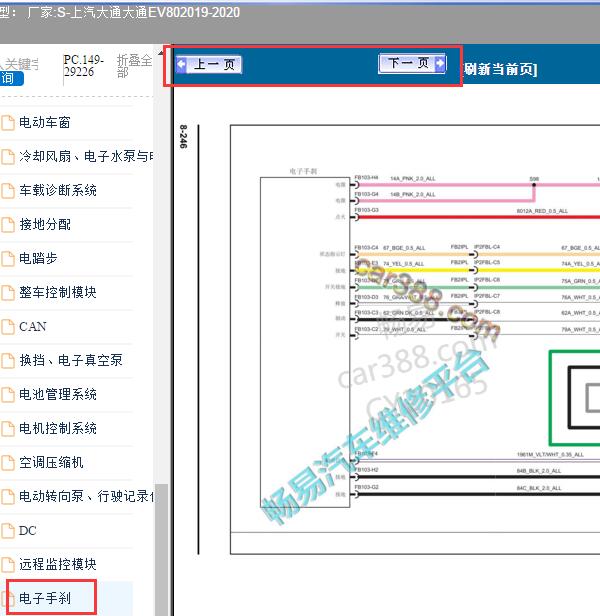Go to previous page with 上一页 button

pos(209,65)
